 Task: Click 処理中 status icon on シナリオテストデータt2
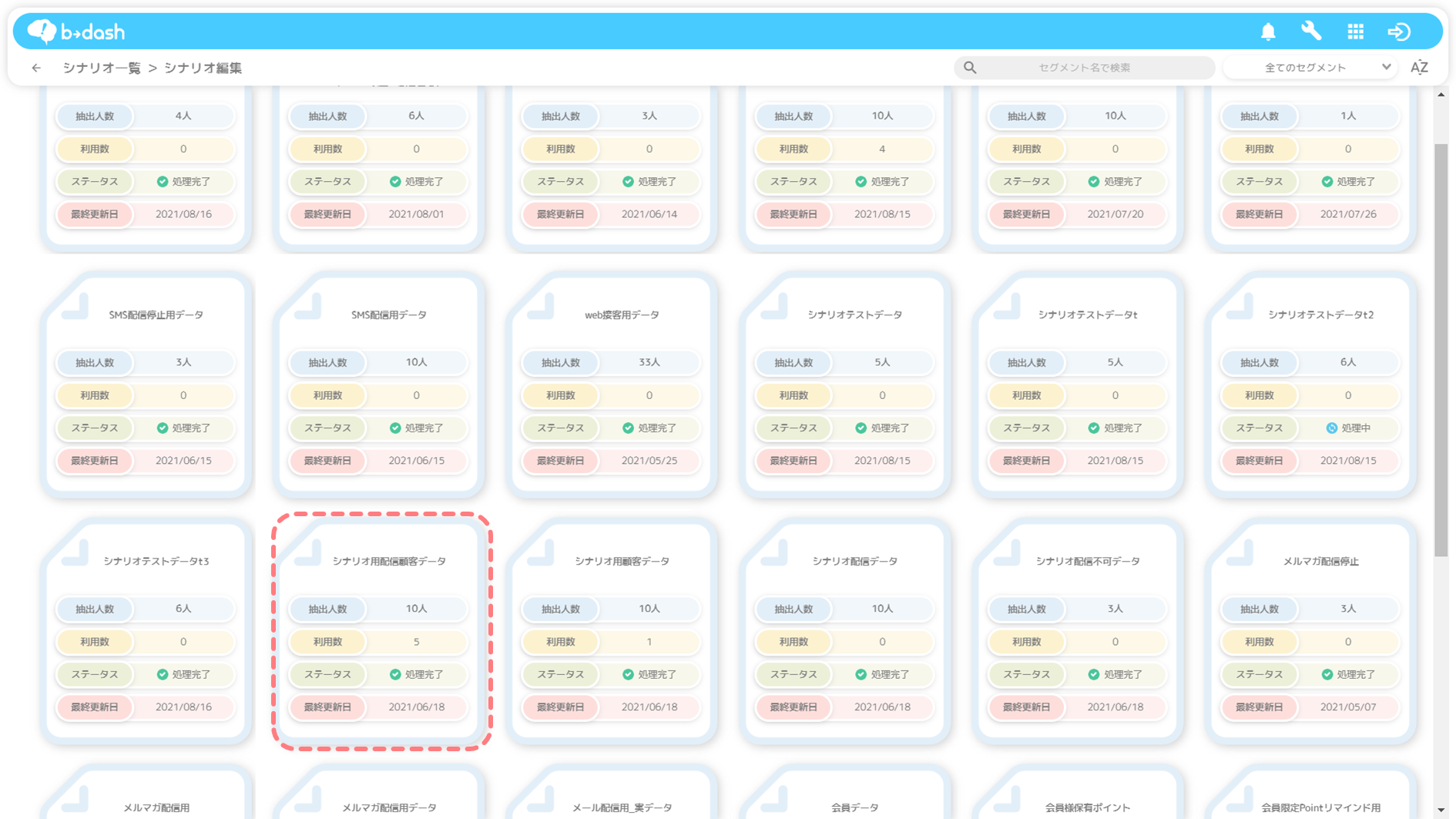tap(1331, 428)
